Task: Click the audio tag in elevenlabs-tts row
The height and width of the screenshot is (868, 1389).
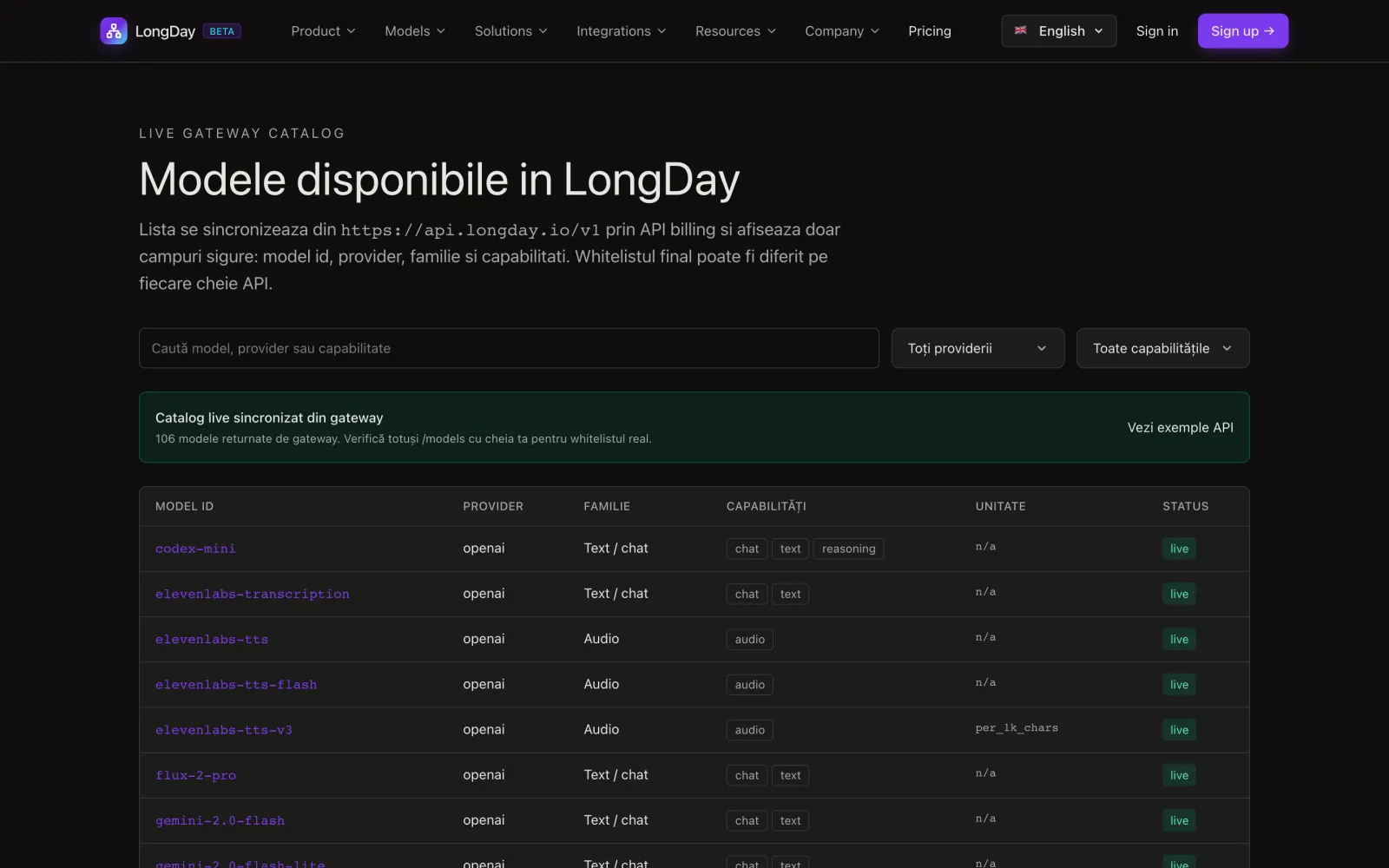Action: pyautogui.click(x=750, y=640)
